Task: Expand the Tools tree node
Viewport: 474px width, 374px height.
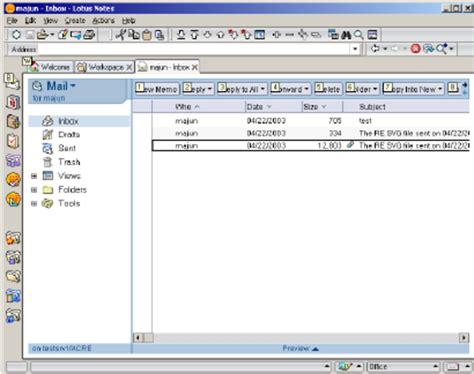Action: (x=34, y=203)
